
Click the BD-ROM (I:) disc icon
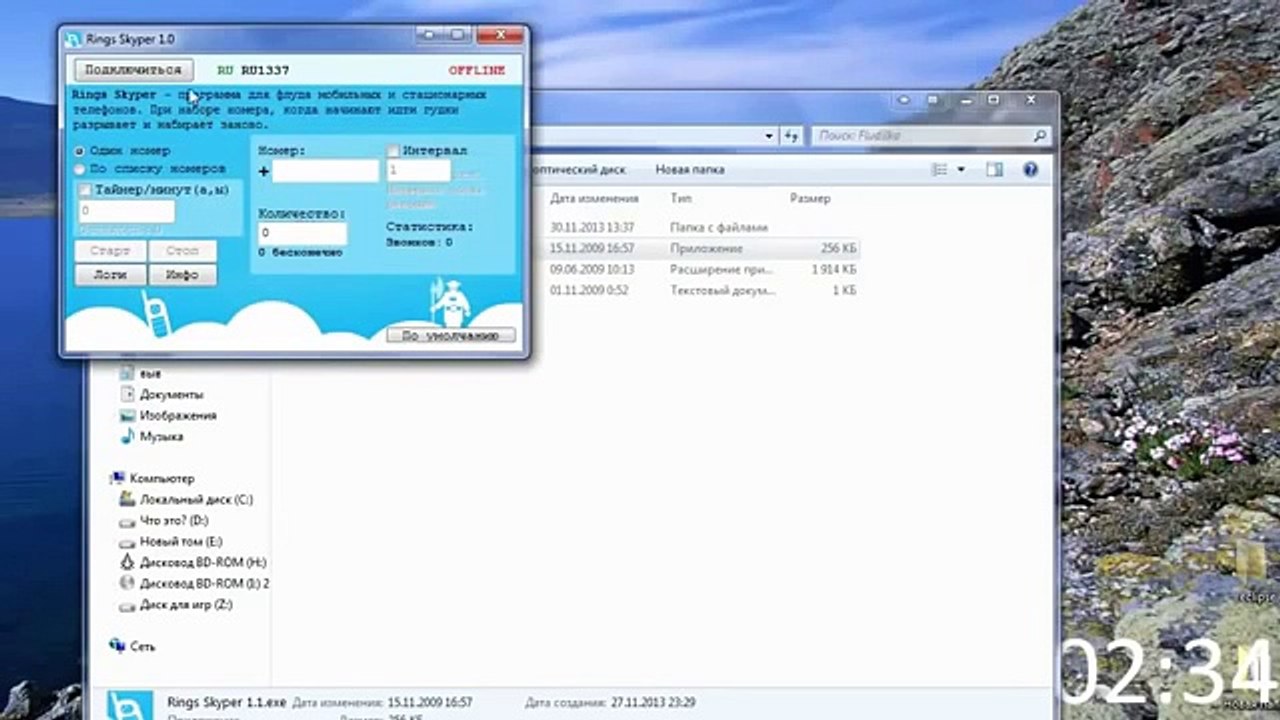pos(127,583)
